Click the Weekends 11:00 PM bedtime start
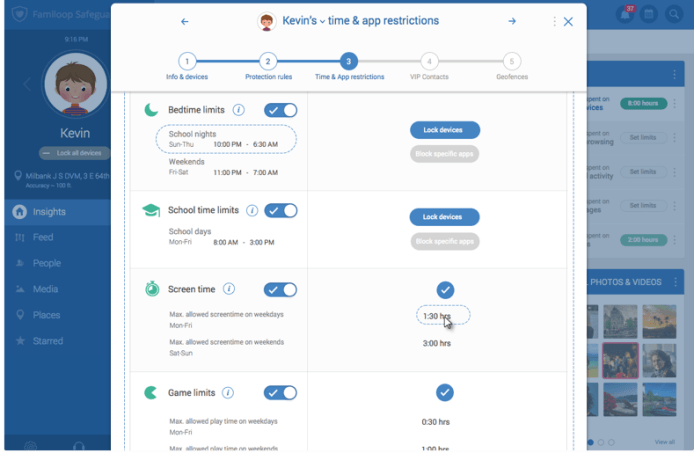The width and height of the screenshot is (694, 453). 227,172
